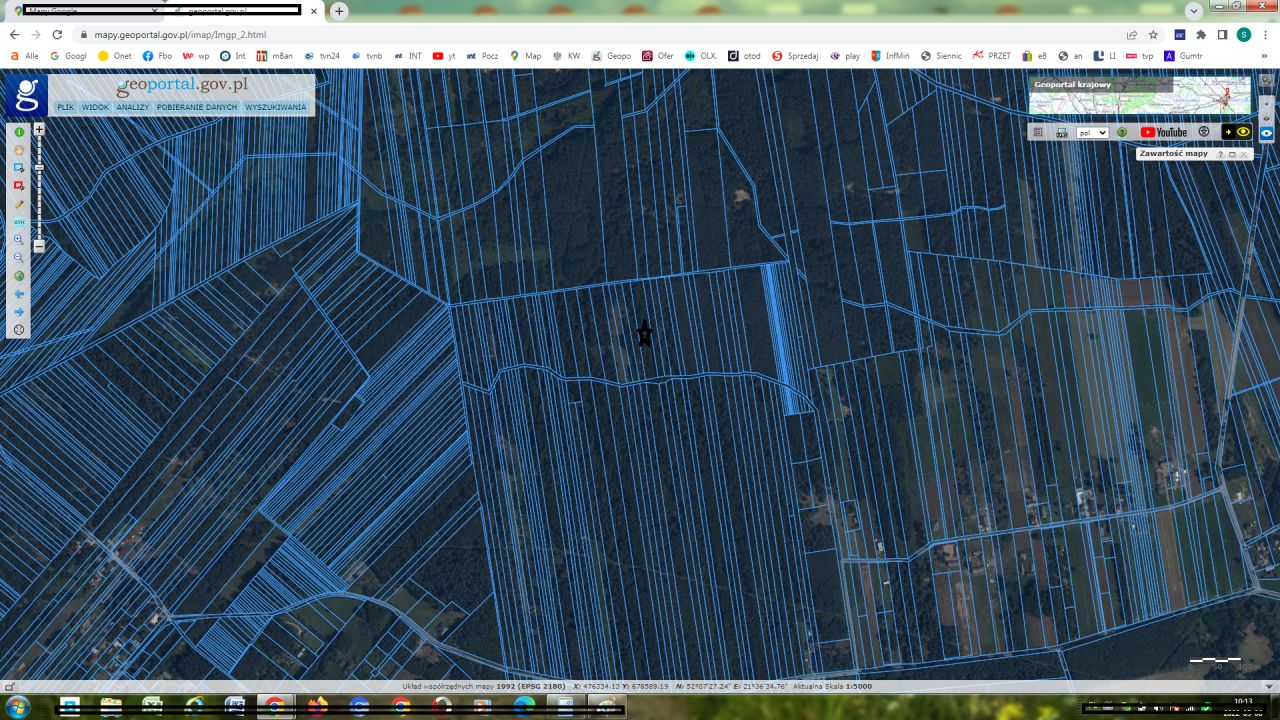
Task: Open the YouTube link
Action: point(1164,132)
